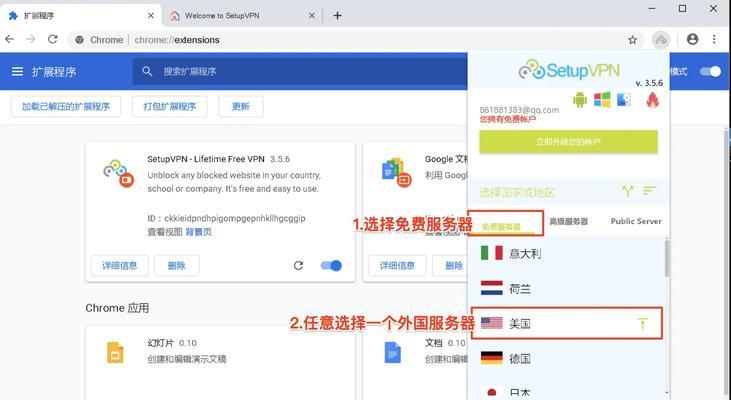Screen dimensions: 731x400
Task: Click the browser forward arrow
Action: tap(31, 40)
